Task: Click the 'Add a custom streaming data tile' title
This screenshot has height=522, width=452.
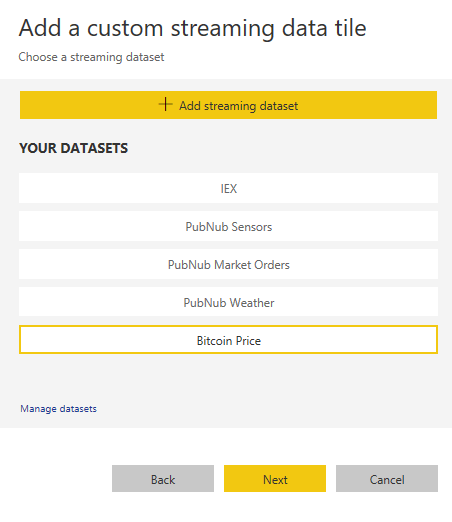Action: 193,28
